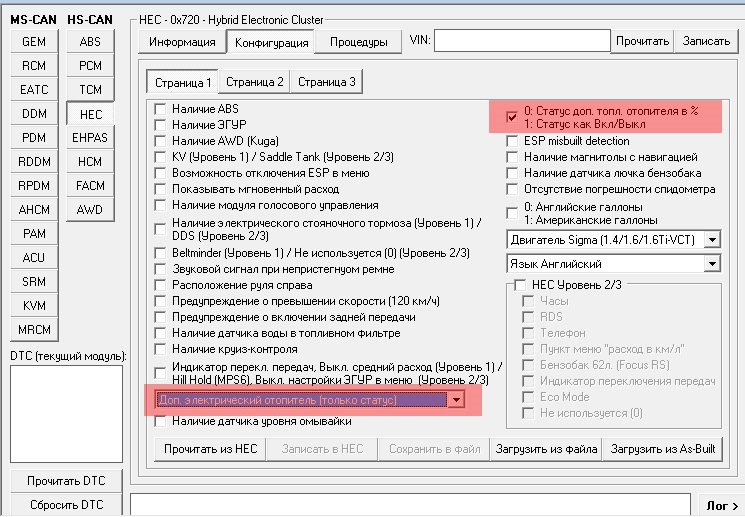The width and height of the screenshot is (745, 517).
Task: Open Страница 3 tab
Action: pos(326,82)
